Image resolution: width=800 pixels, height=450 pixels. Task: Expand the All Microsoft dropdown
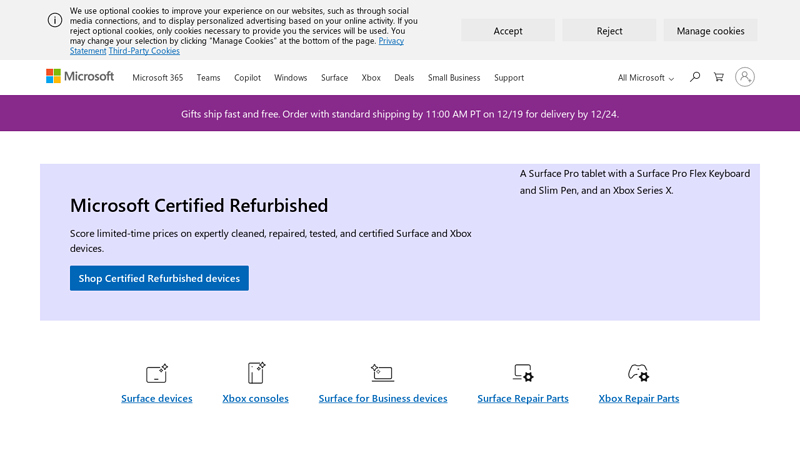646,78
